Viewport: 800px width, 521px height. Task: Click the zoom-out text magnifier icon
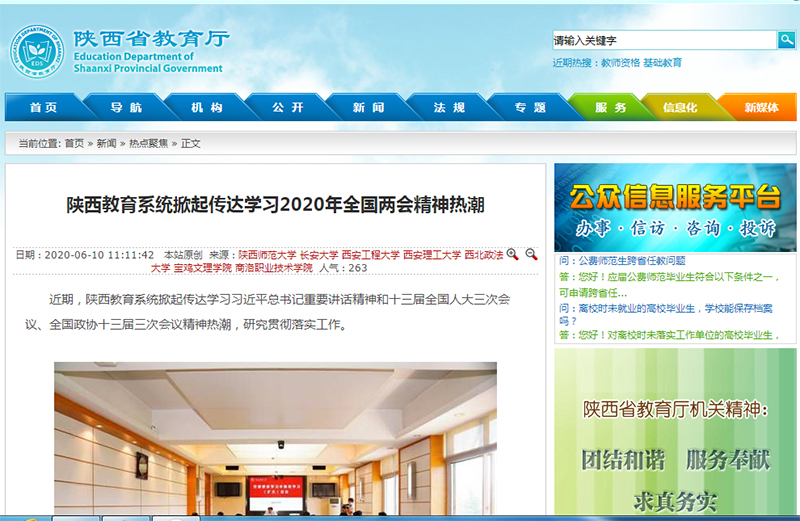(x=532, y=255)
